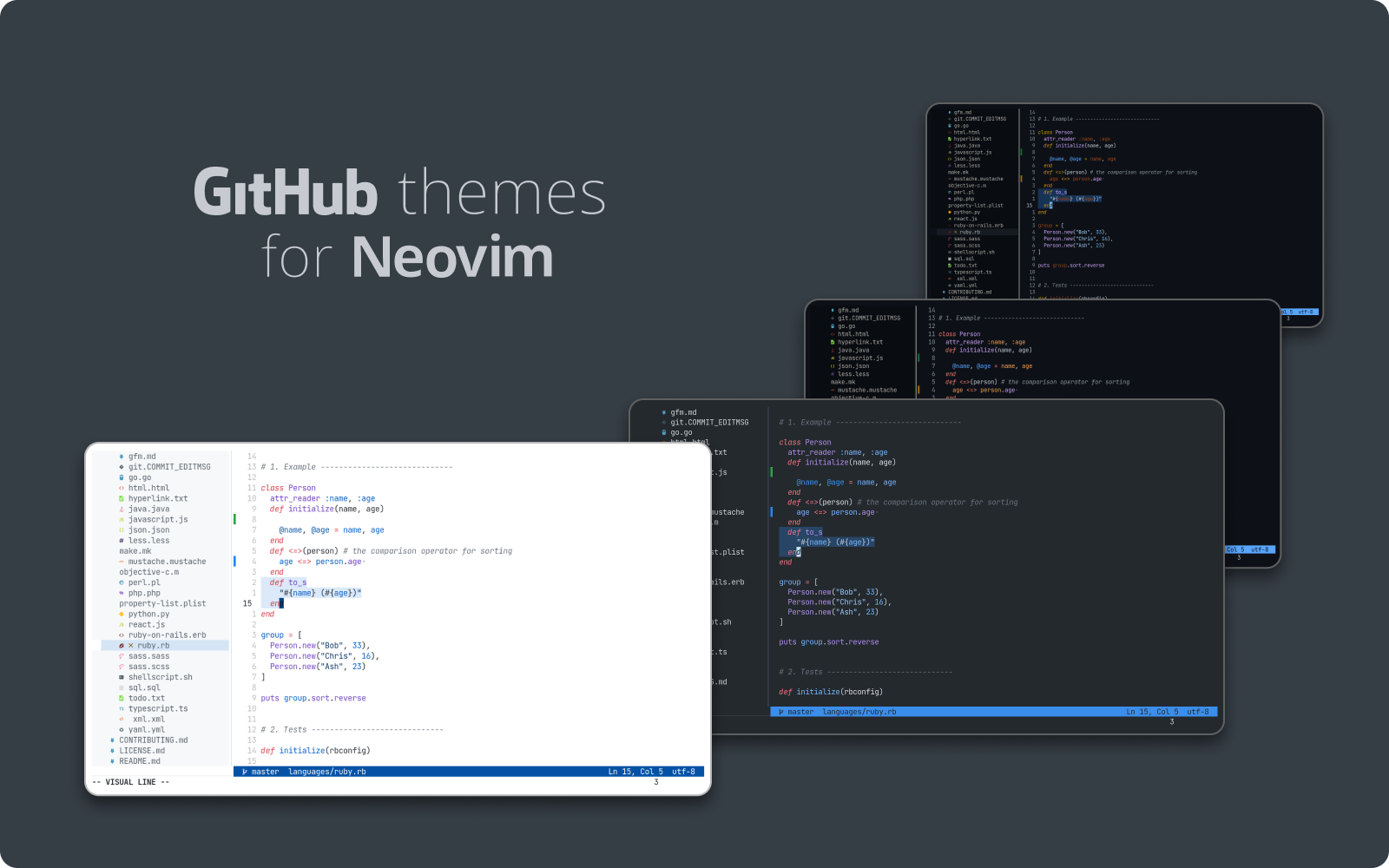
Task: Click the markdown icon beside README.md, light window
Action: pos(112,761)
